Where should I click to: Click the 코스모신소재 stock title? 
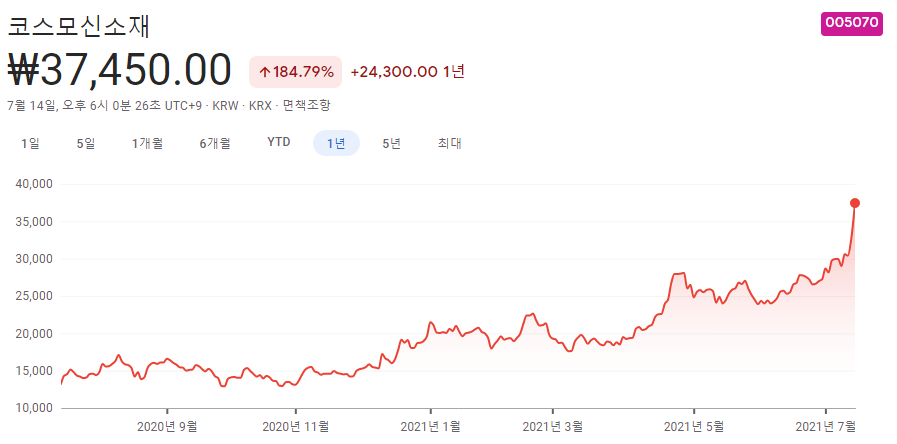(x=79, y=26)
